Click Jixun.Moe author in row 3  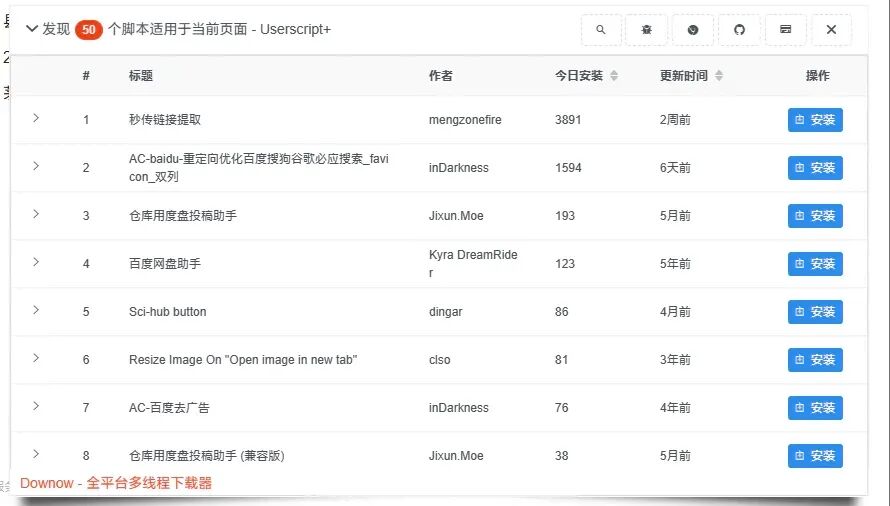[456, 216]
